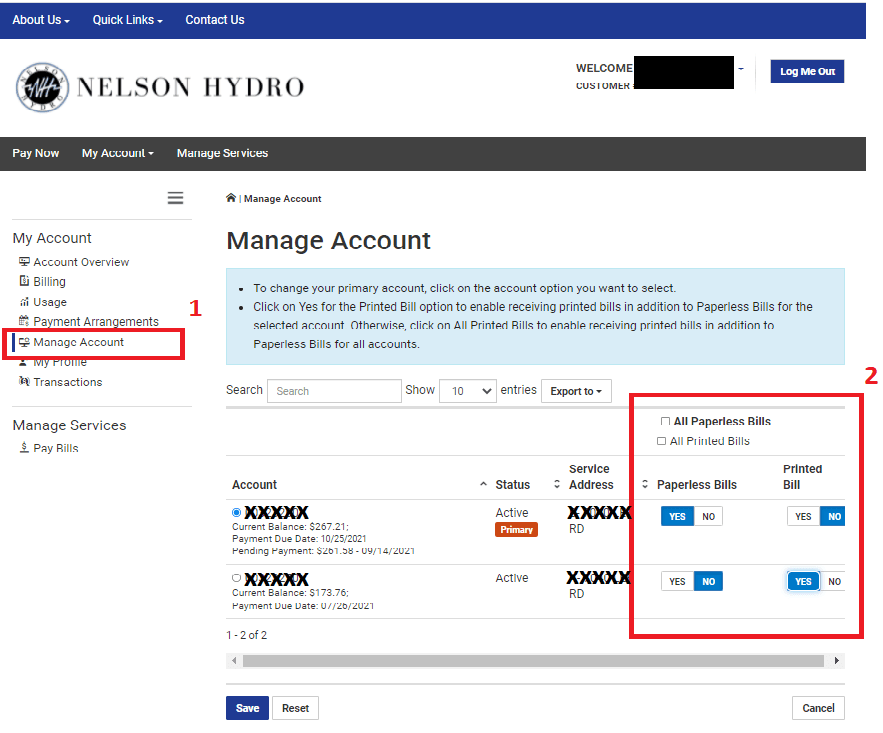
Task: Open the Pay Now tab
Action: (36, 153)
